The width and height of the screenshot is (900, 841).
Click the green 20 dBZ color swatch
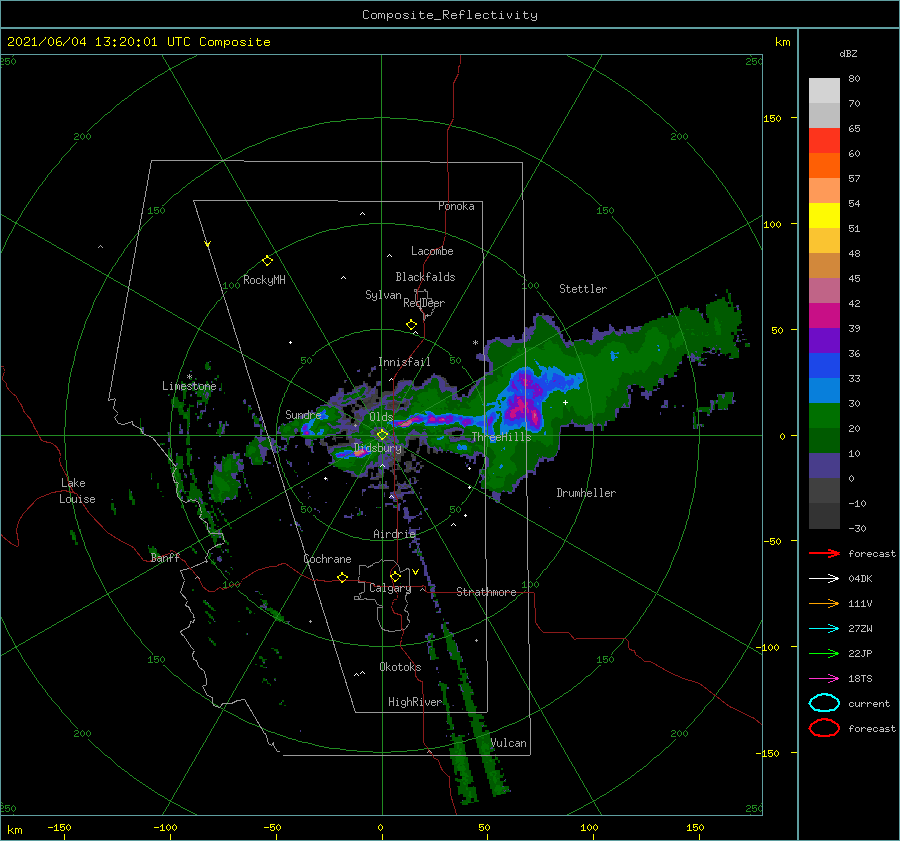[824, 416]
